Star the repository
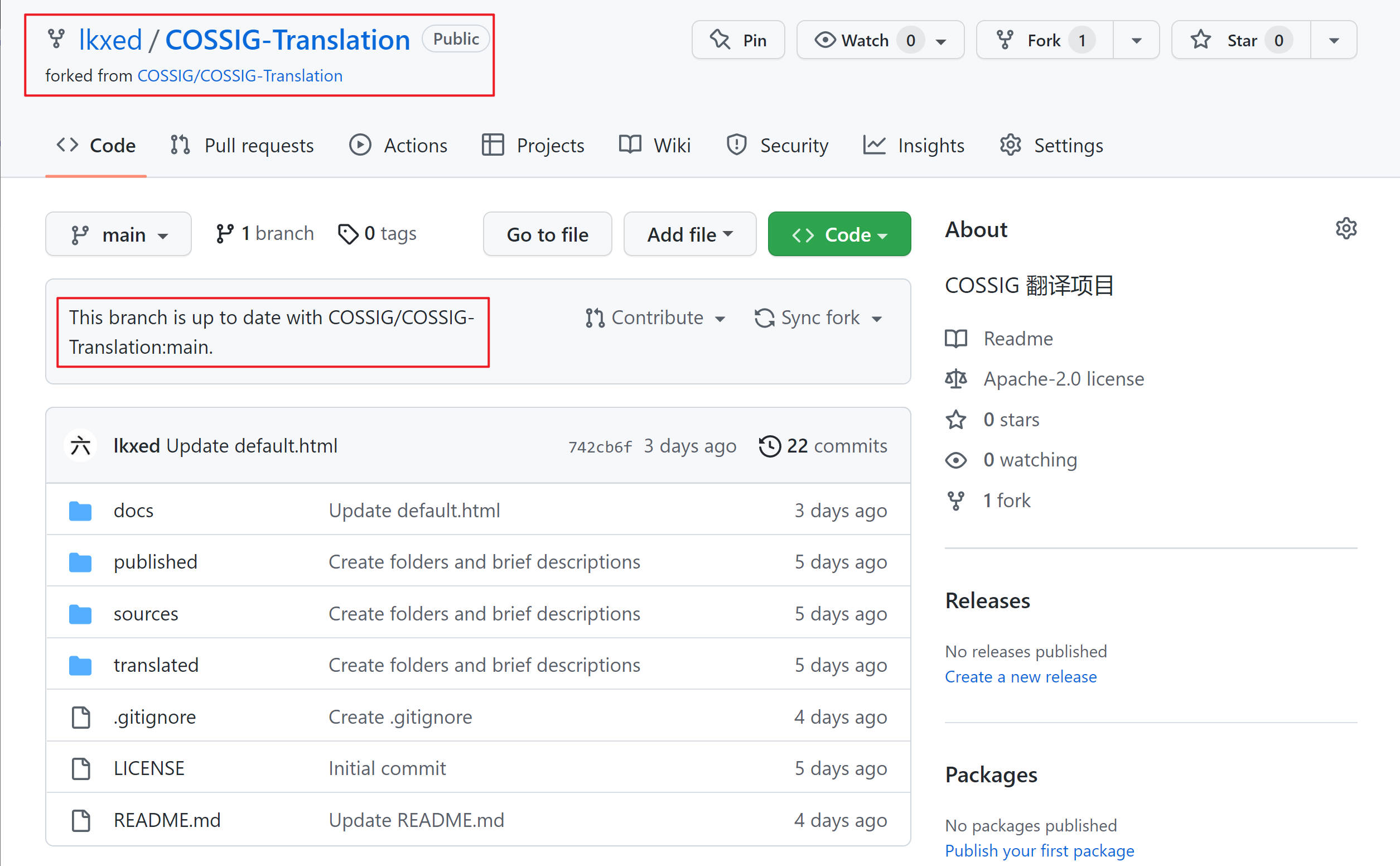The height and width of the screenshot is (866, 1400). click(1241, 40)
